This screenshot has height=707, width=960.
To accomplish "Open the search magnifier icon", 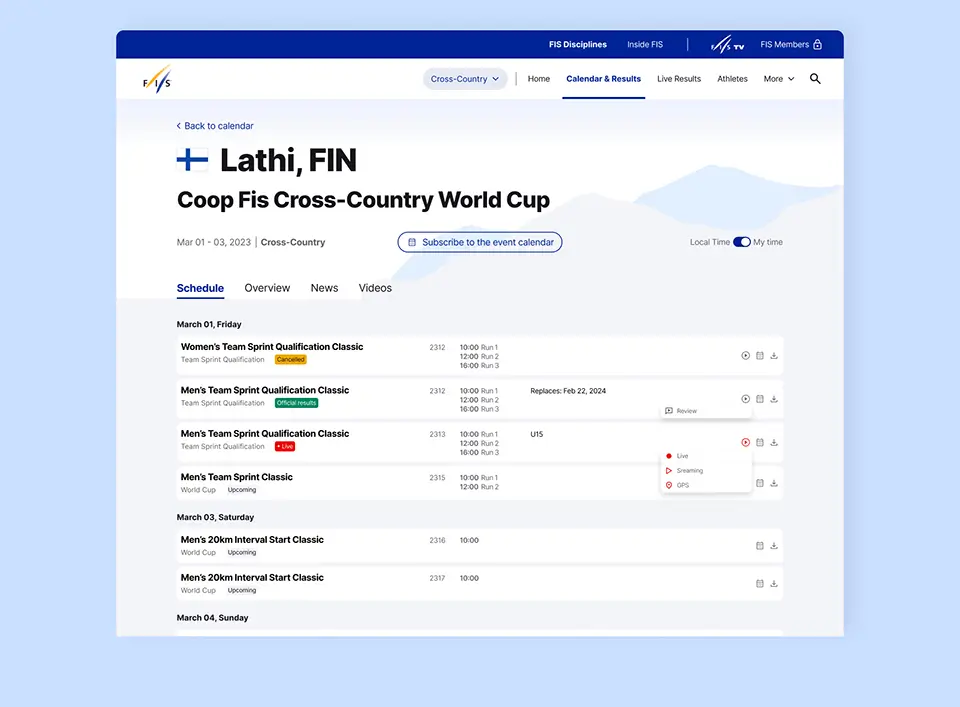I will [x=815, y=78].
